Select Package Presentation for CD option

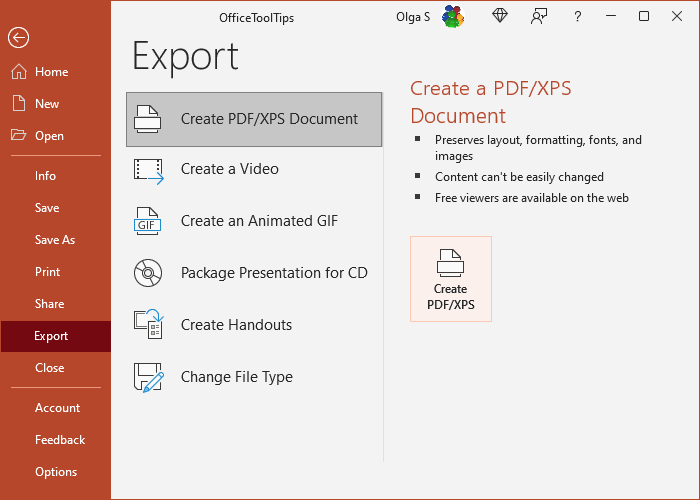[x=254, y=273]
